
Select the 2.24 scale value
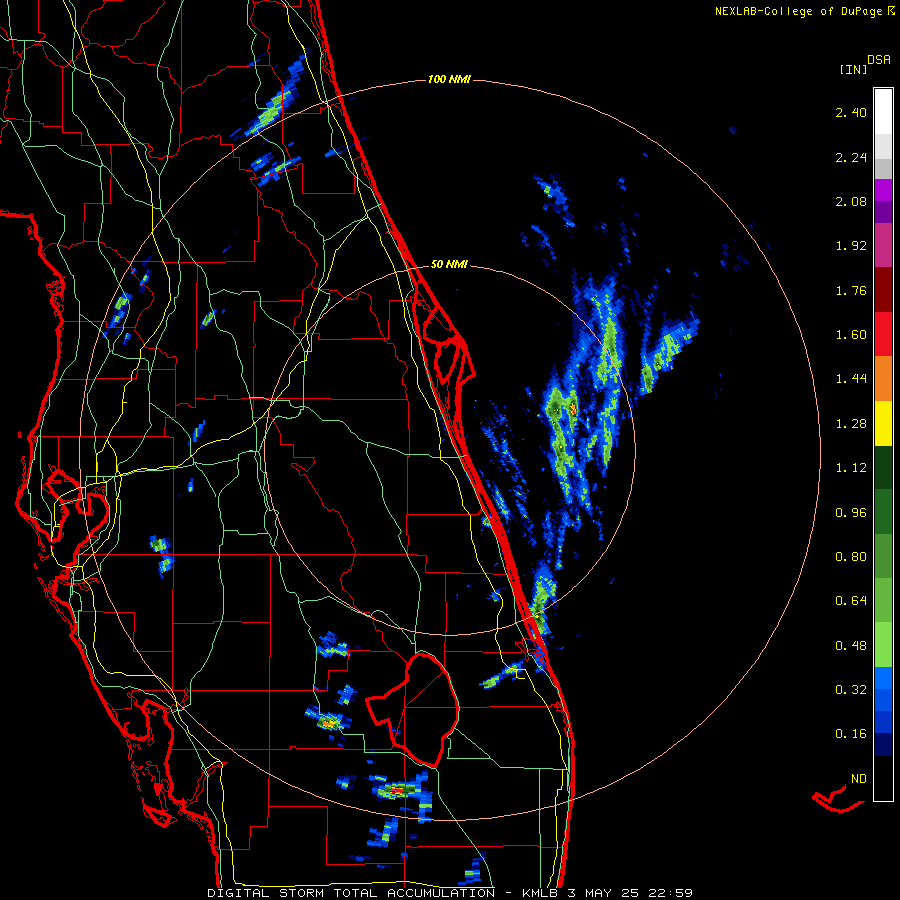tap(851, 157)
